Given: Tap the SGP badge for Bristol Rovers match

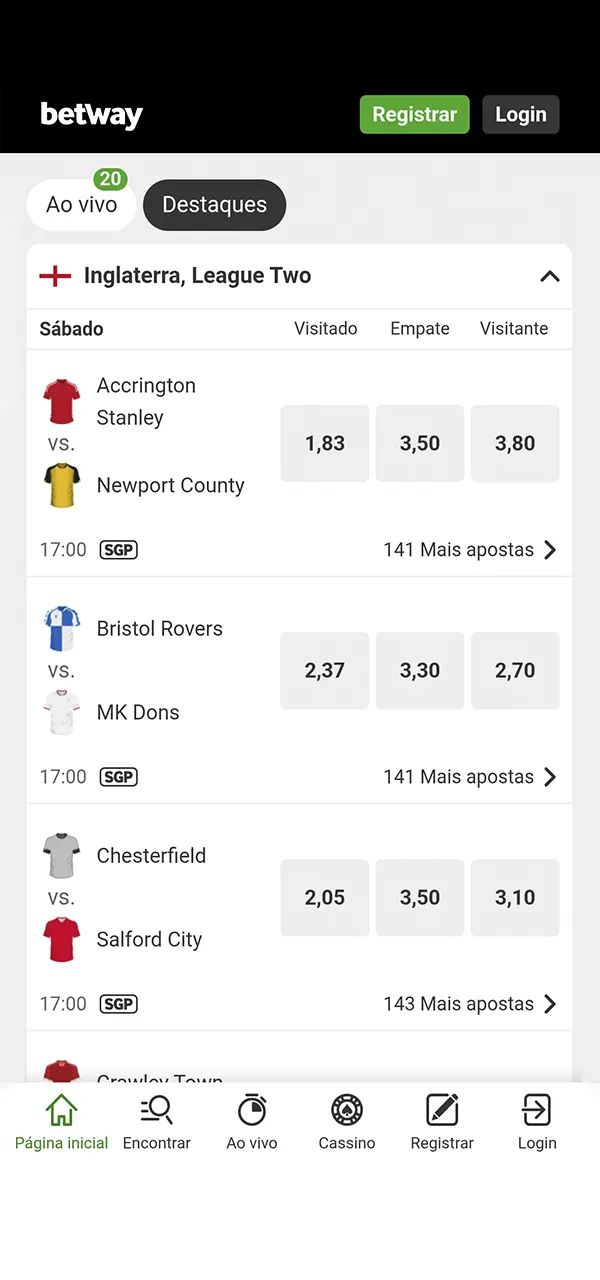Looking at the screenshot, I should click(118, 777).
